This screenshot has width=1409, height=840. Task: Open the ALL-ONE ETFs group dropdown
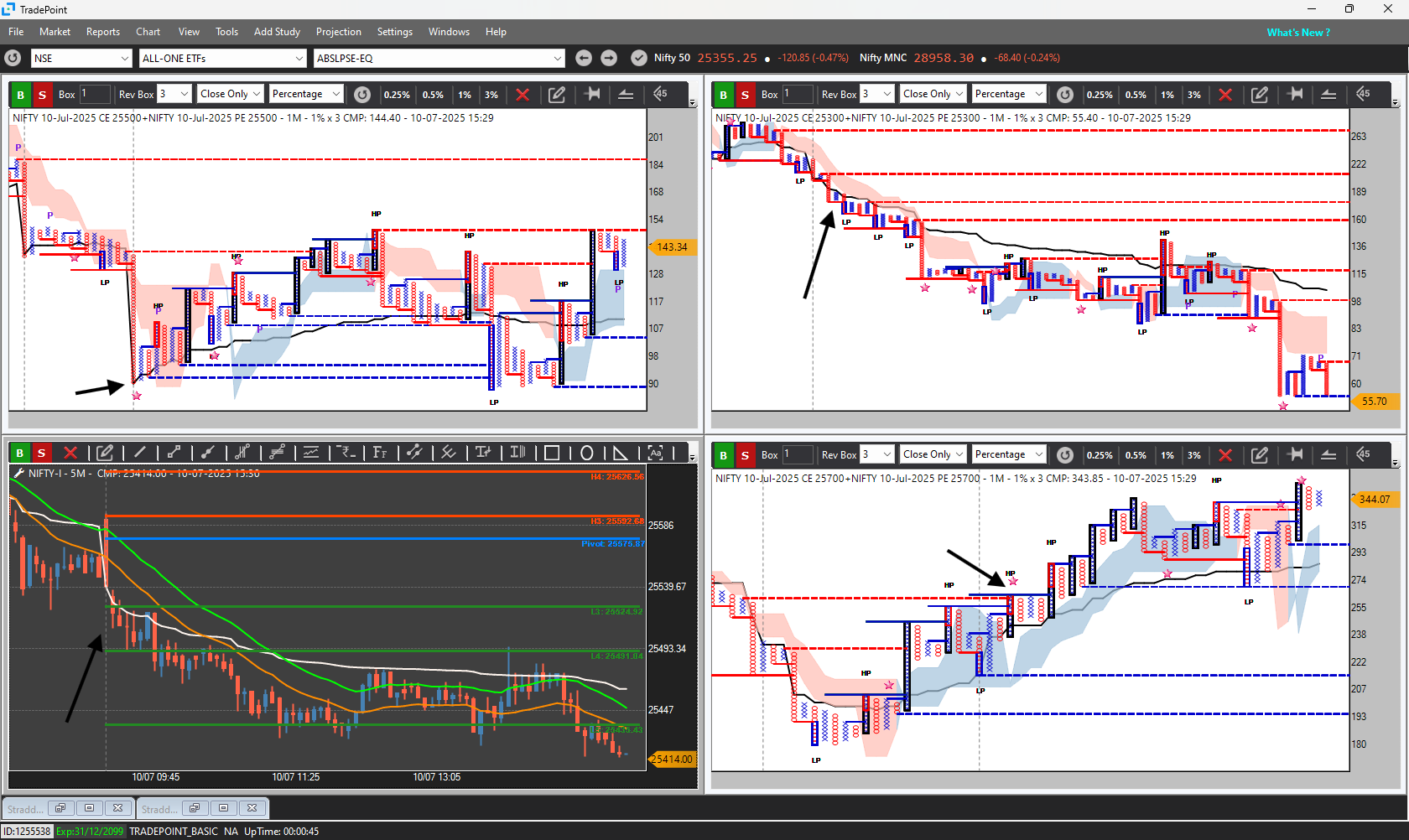(x=222, y=58)
